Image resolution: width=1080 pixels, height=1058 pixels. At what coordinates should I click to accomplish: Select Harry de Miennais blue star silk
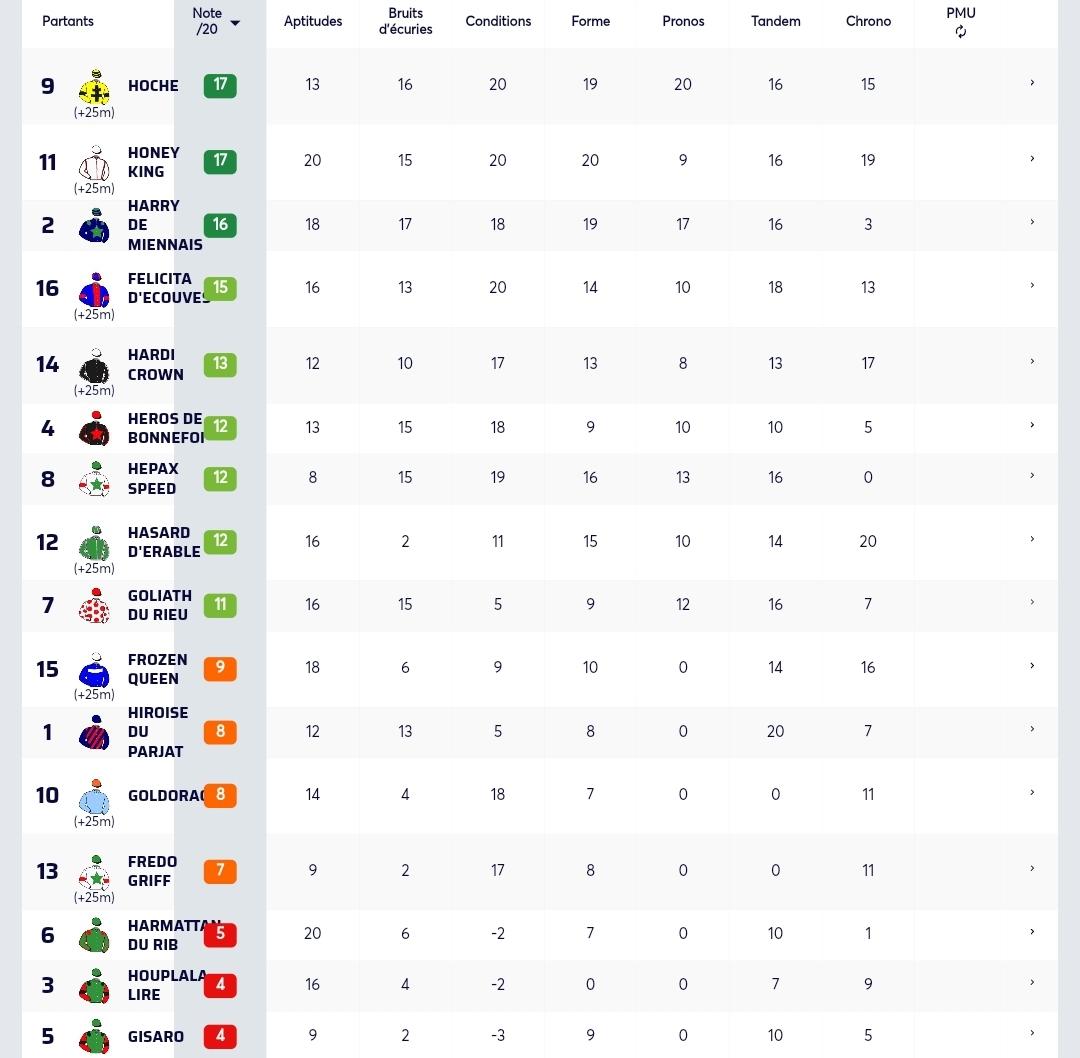coord(95,226)
